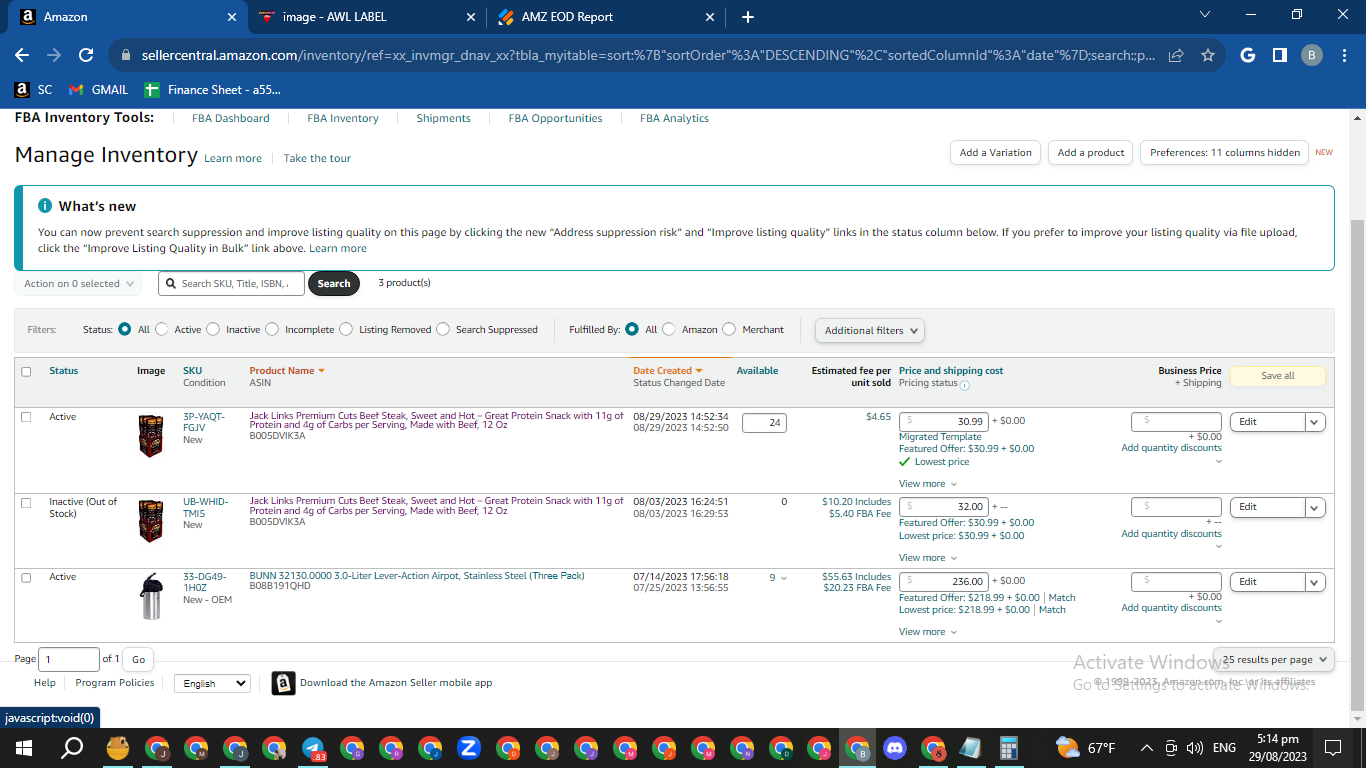Click the Search SKU, Title, ISBN field

pyautogui.click(x=231, y=284)
